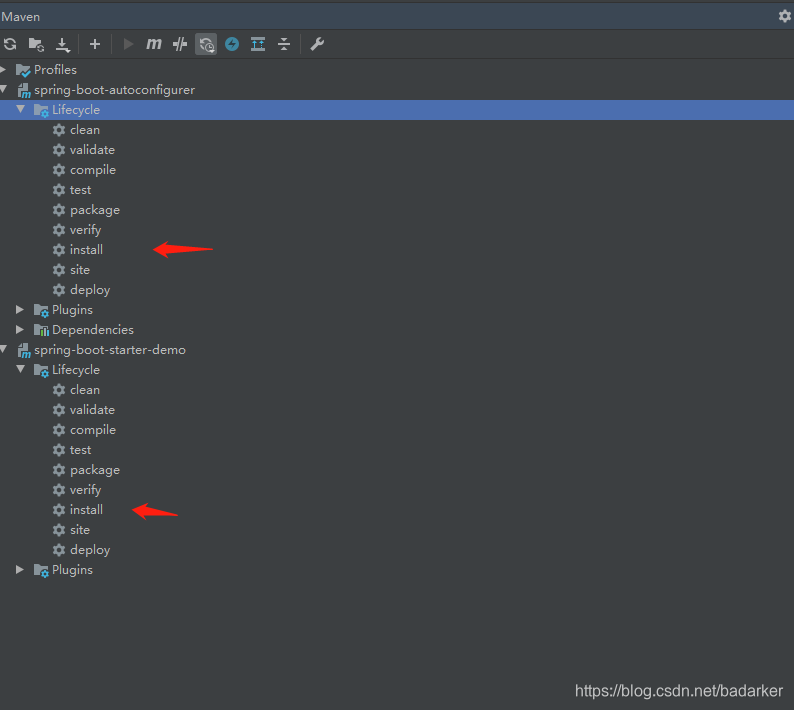794x710 pixels.
Task: Collapse spring-boot-starter-demo project node
Action: point(4,349)
